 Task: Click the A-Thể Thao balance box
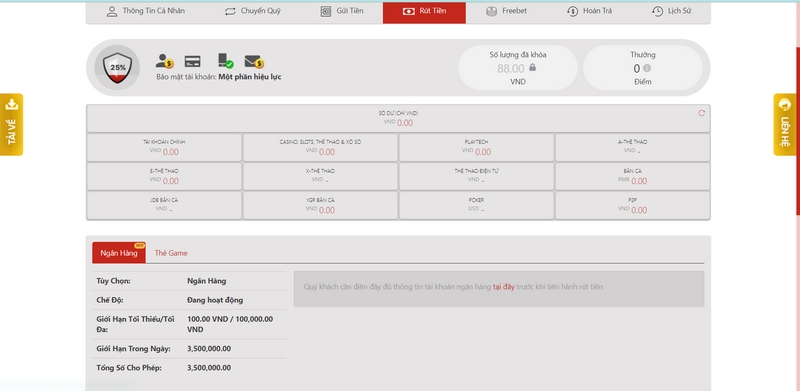pos(633,148)
